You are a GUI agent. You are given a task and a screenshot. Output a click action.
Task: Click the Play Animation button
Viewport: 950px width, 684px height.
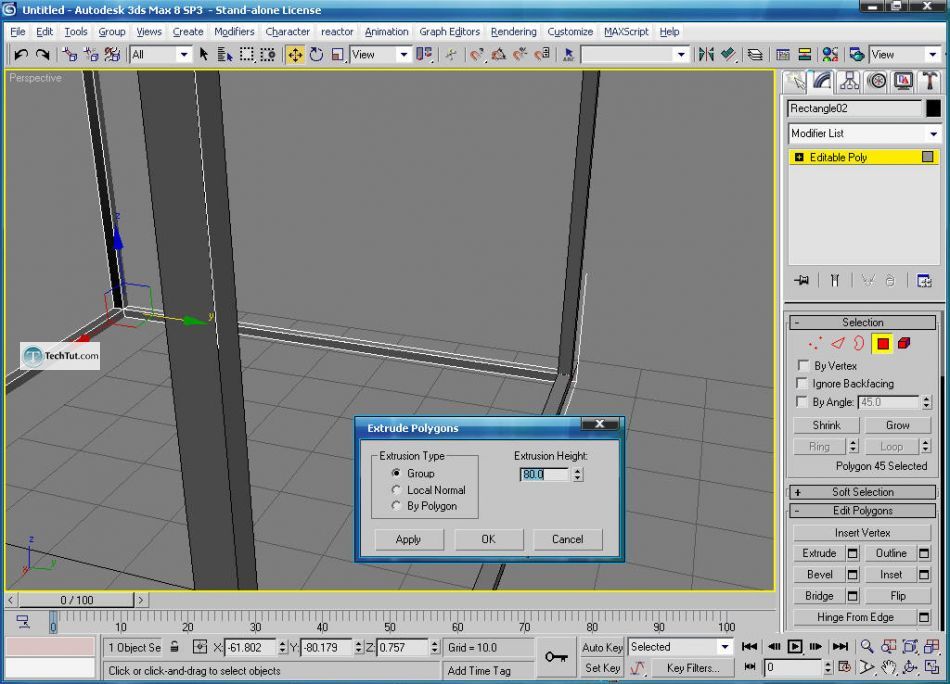pyautogui.click(x=795, y=646)
